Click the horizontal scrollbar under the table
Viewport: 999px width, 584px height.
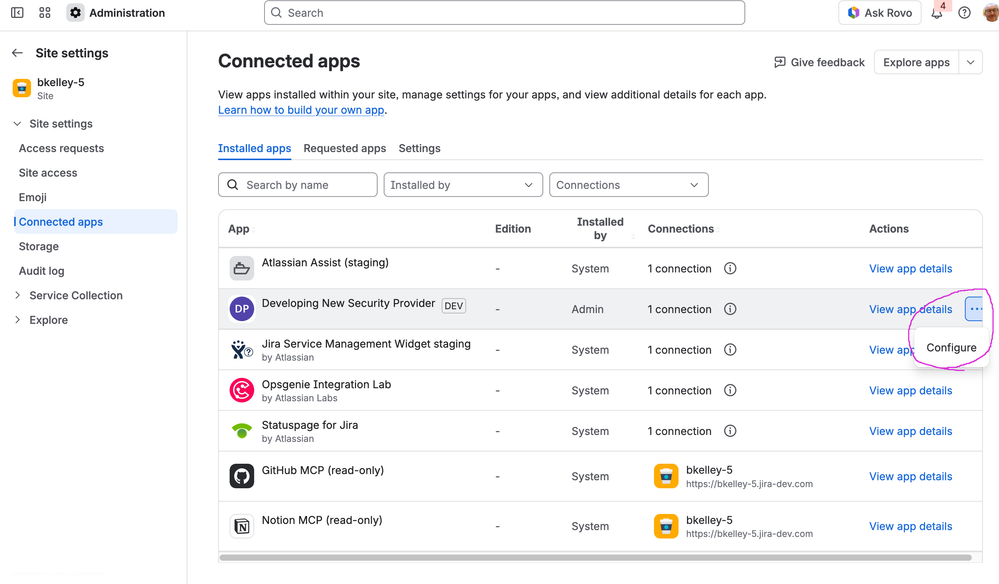pyautogui.click(x=596, y=557)
